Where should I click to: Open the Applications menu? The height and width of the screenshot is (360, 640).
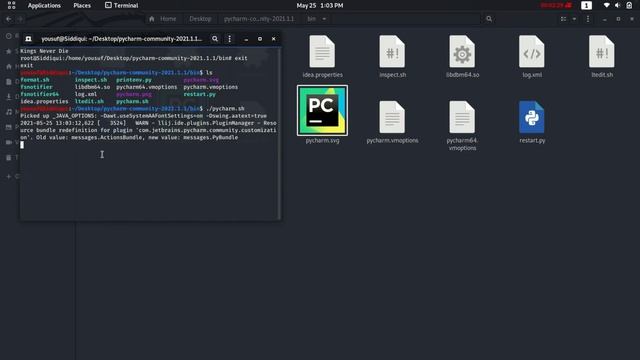[x=44, y=5]
